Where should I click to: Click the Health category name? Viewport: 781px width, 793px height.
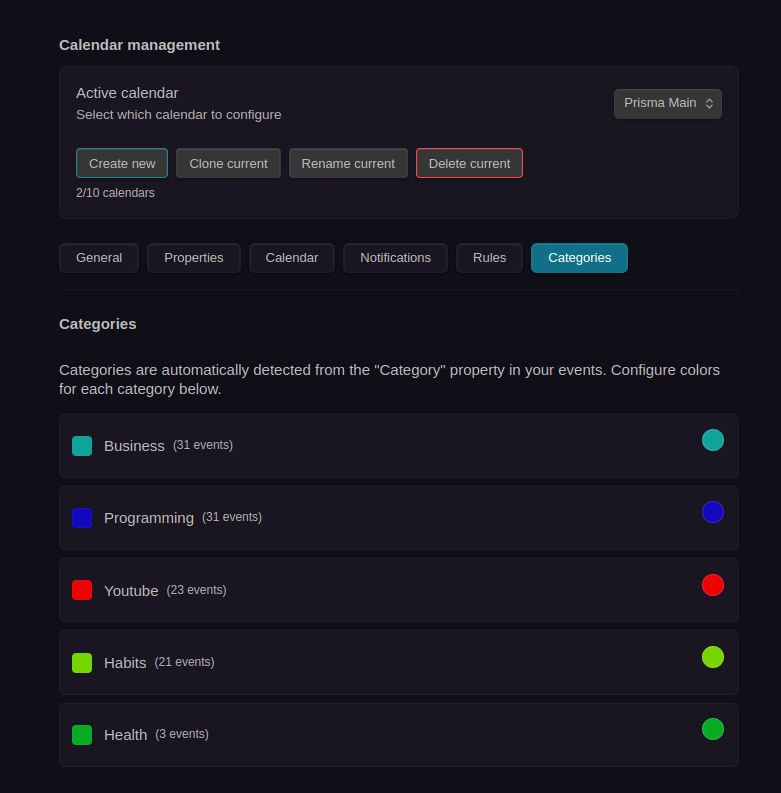click(x=125, y=735)
